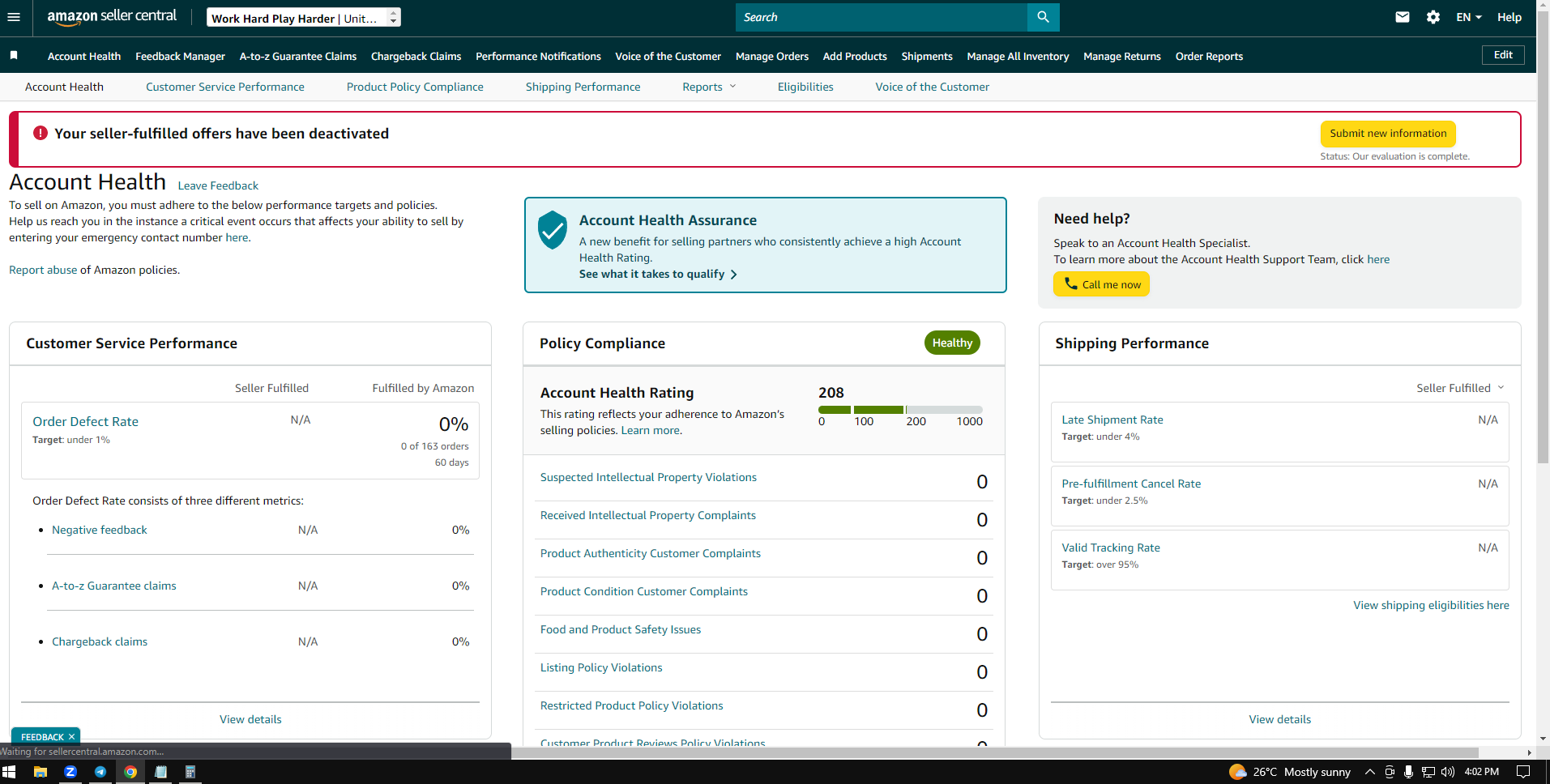Click View details under Customer Service Performance
Screen dimensions: 1550x784
pos(250,719)
